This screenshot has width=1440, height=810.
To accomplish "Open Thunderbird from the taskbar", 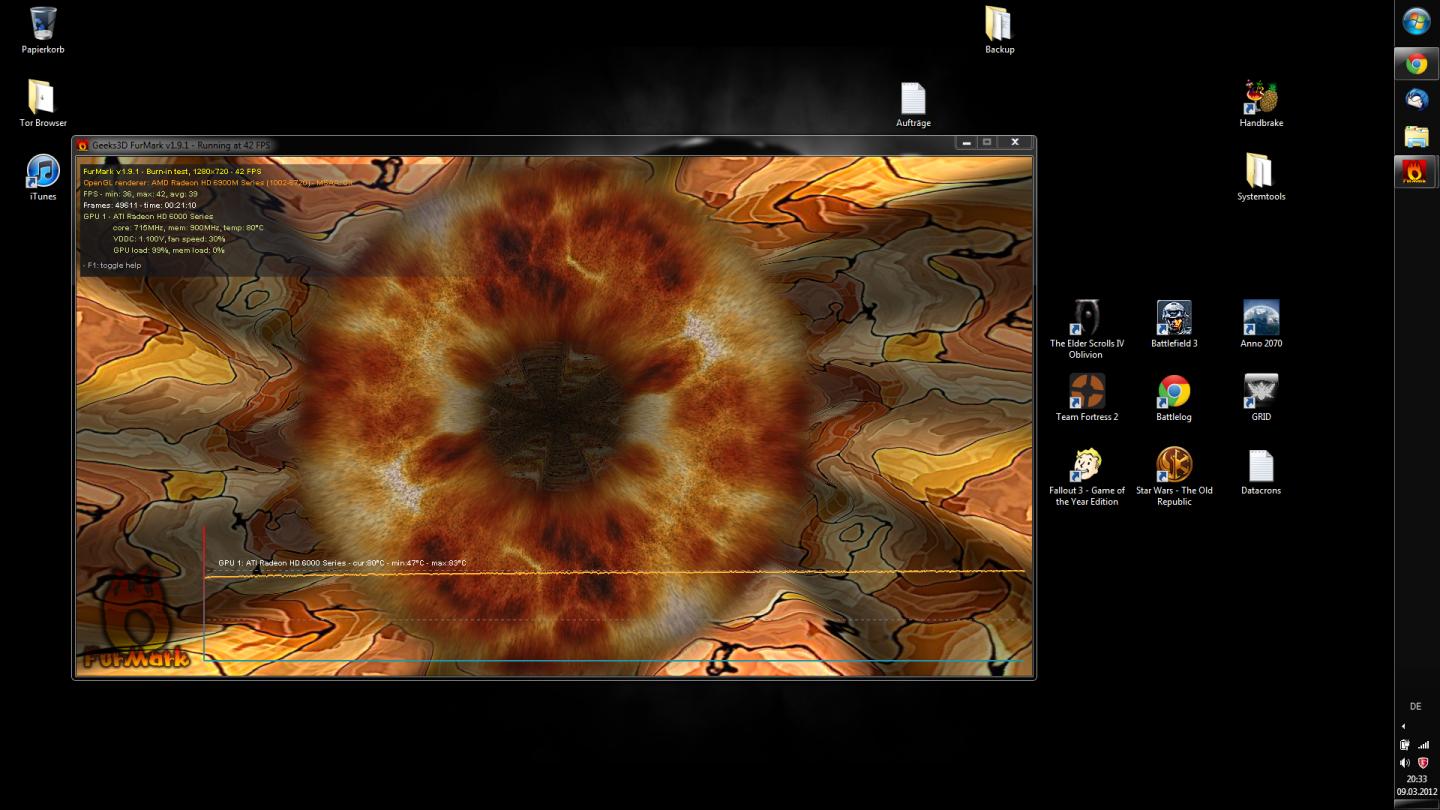I will pyautogui.click(x=1416, y=99).
